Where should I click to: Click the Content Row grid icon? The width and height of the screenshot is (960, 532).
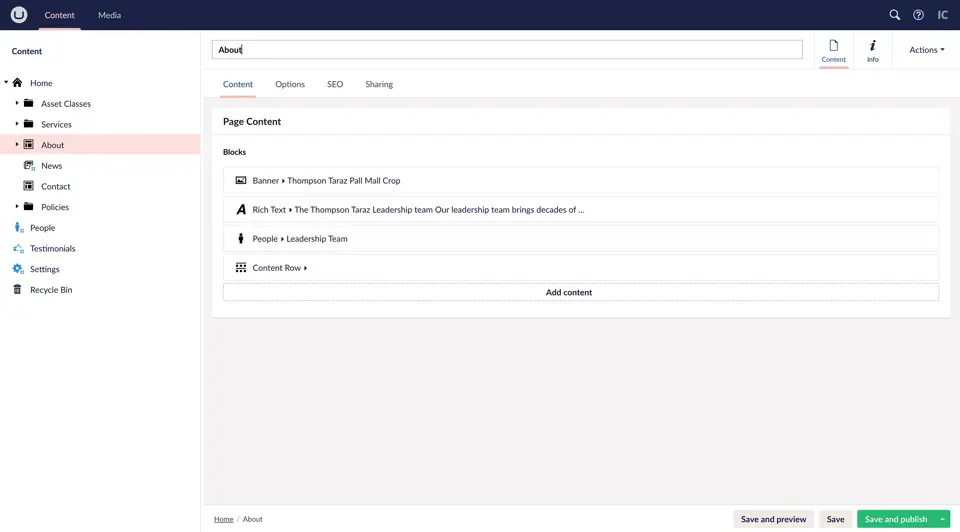click(241, 268)
